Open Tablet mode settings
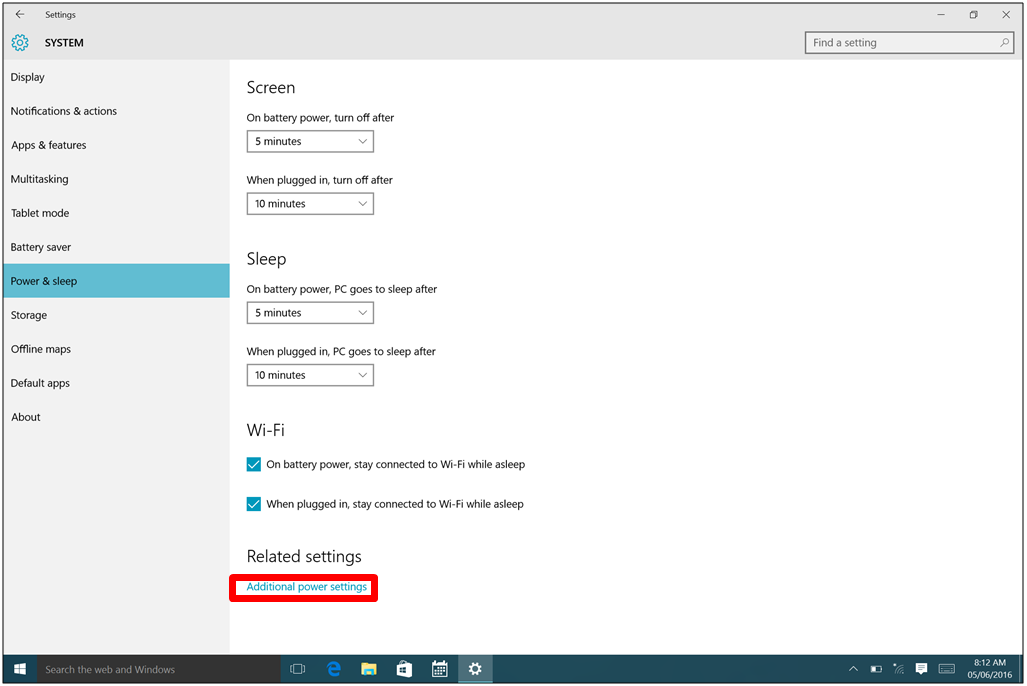The image size is (1027, 686). click(117, 214)
